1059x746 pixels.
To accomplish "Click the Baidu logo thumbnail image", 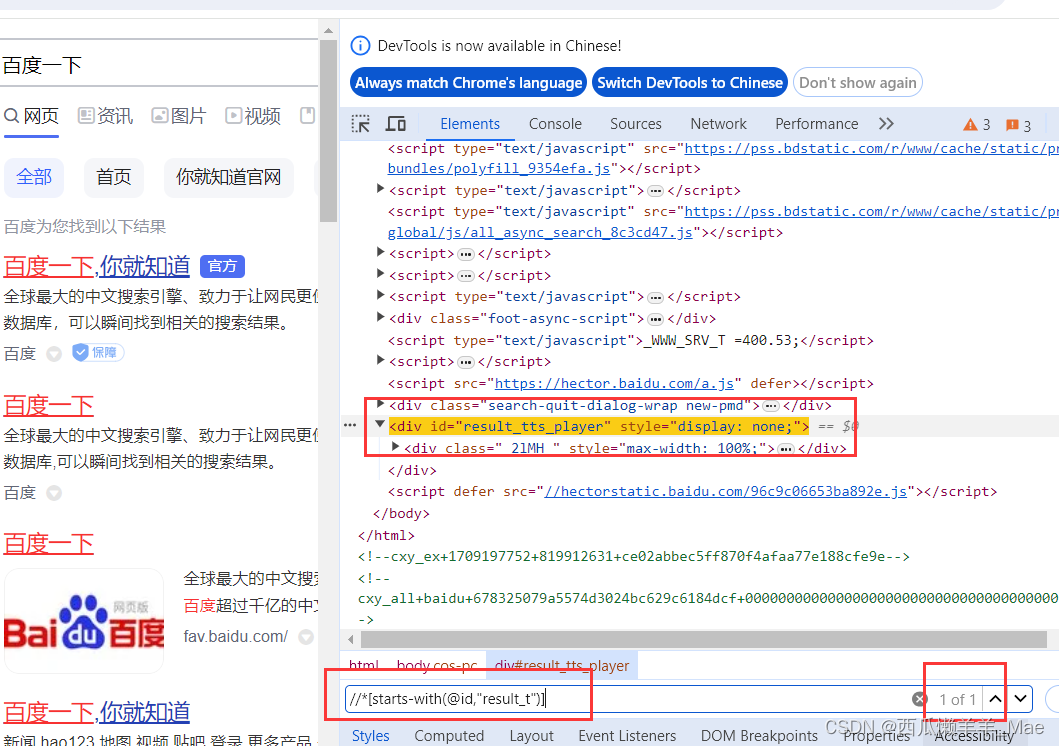I will pos(84,621).
